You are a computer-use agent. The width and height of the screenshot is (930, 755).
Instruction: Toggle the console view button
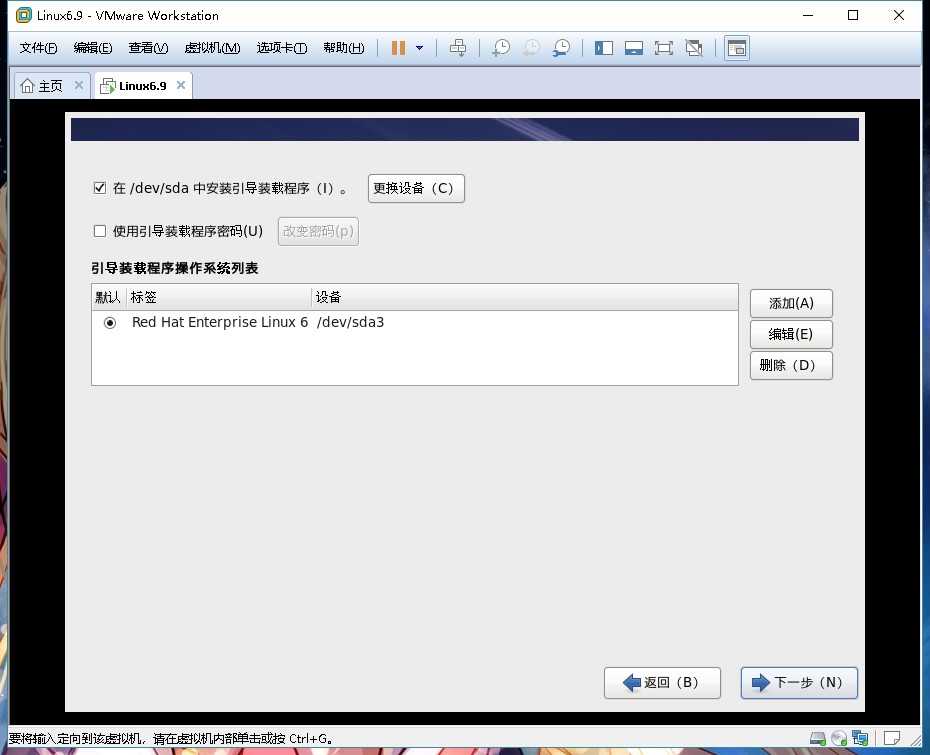737,48
